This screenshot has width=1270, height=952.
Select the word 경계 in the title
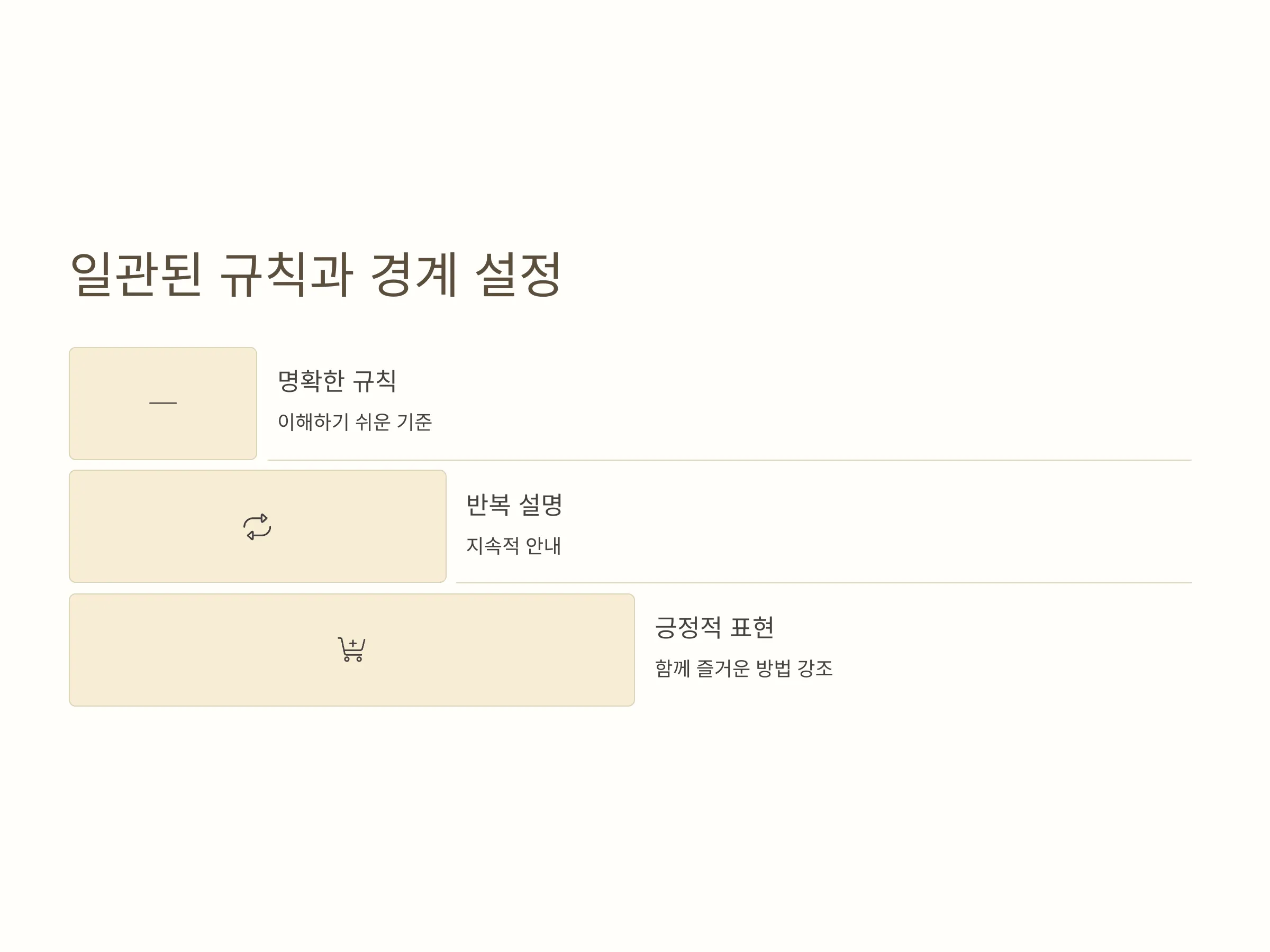414,274
